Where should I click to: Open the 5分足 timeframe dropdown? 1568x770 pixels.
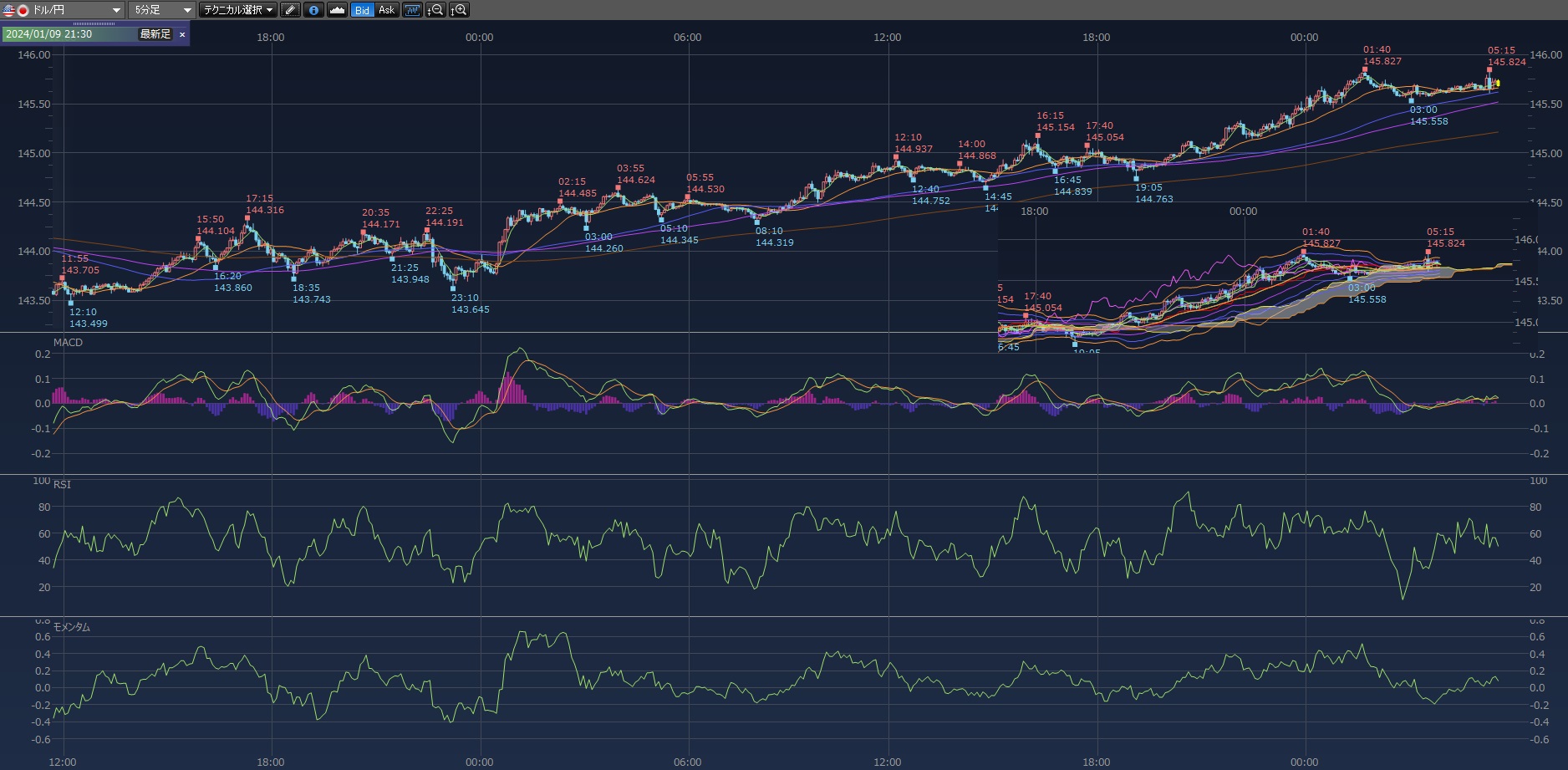(x=186, y=10)
